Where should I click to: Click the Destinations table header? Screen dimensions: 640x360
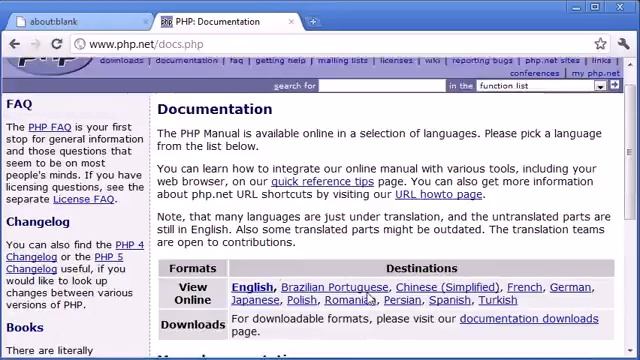click(422, 268)
